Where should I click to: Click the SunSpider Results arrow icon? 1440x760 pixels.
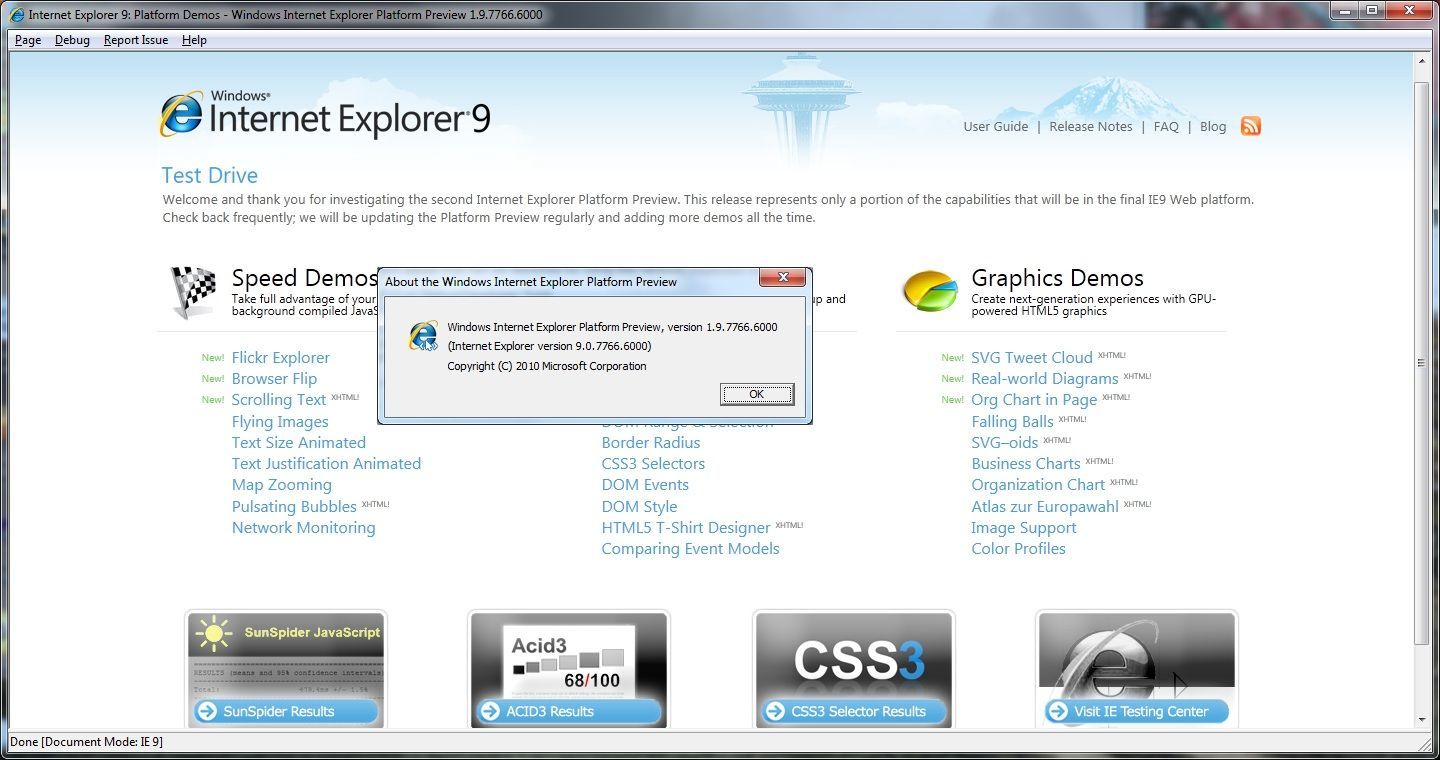pos(207,711)
